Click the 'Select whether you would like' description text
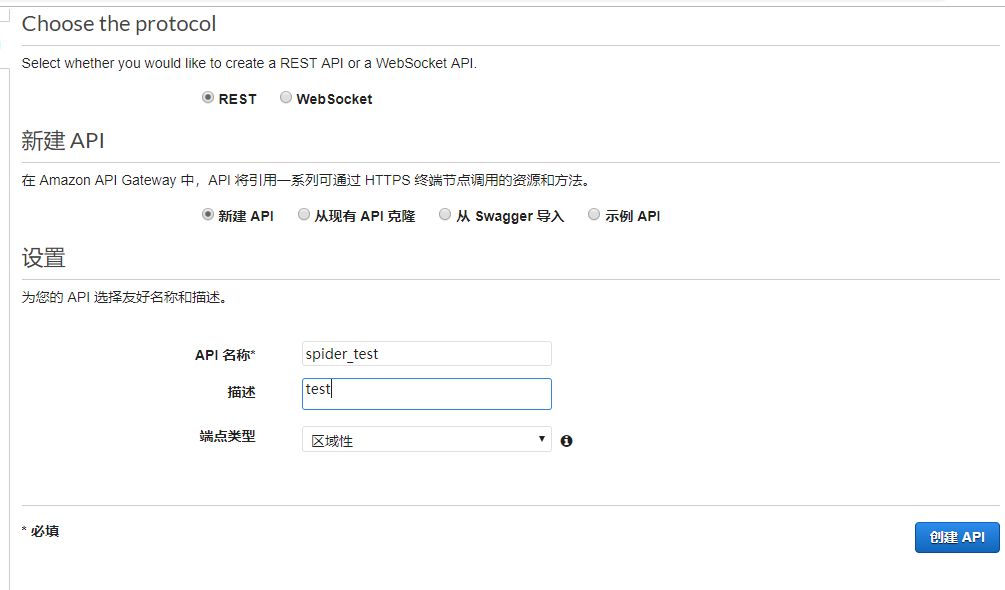The width and height of the screenshot is (1005, 590). click(249, 63)
